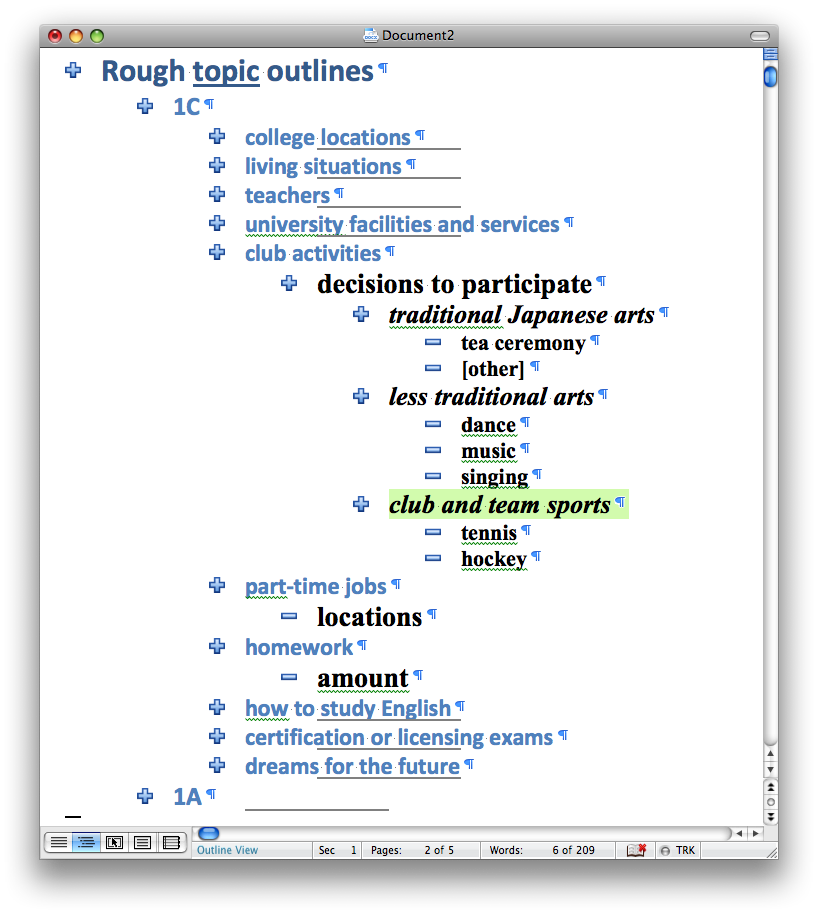Collapse 'club activities' via its plus icon
Screen dimensions: 818x914
[217, 253]
